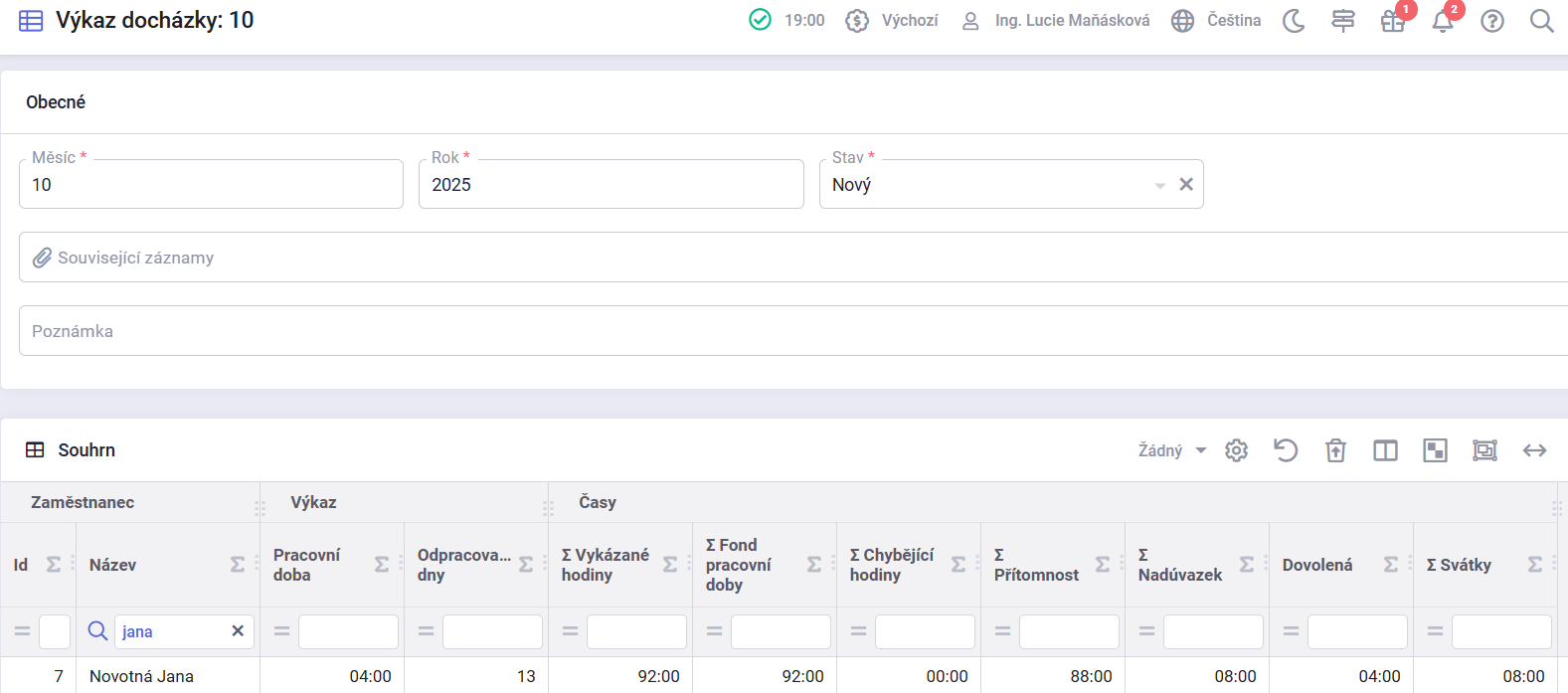Open notifications bell

[1442, 21]
